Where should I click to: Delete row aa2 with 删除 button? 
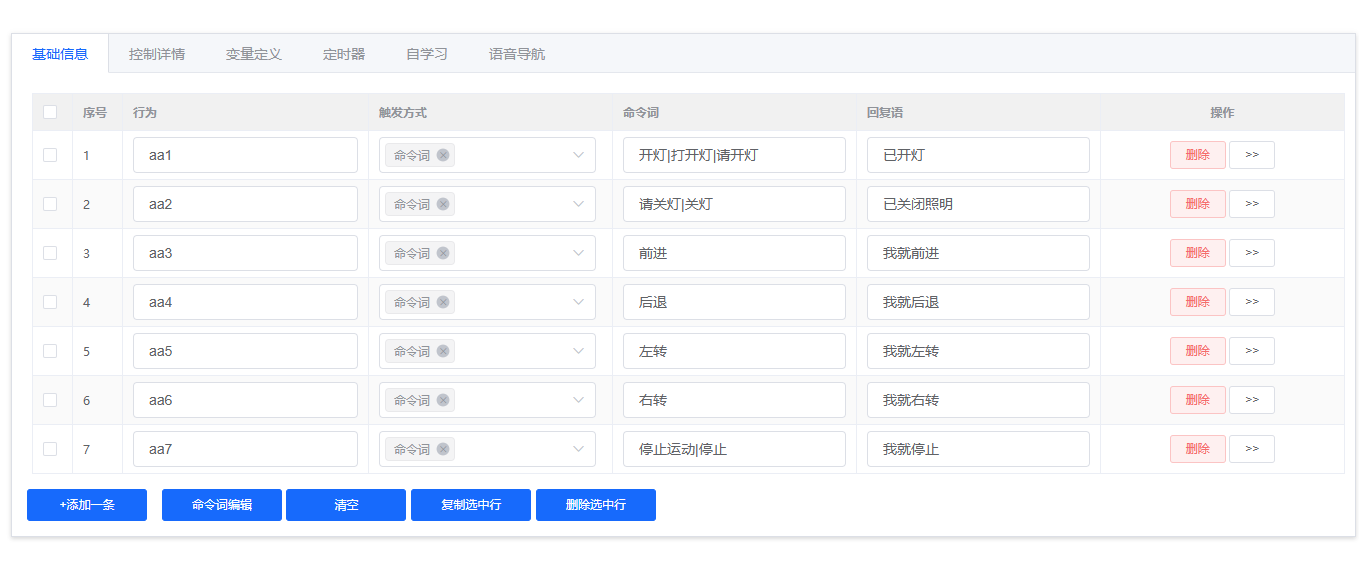pos(1198,204)
